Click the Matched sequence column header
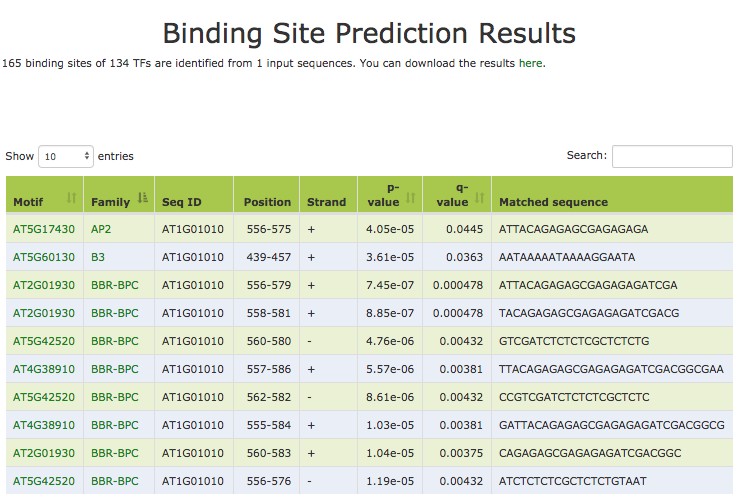This screenshot has width=743, height=498. 553,202
